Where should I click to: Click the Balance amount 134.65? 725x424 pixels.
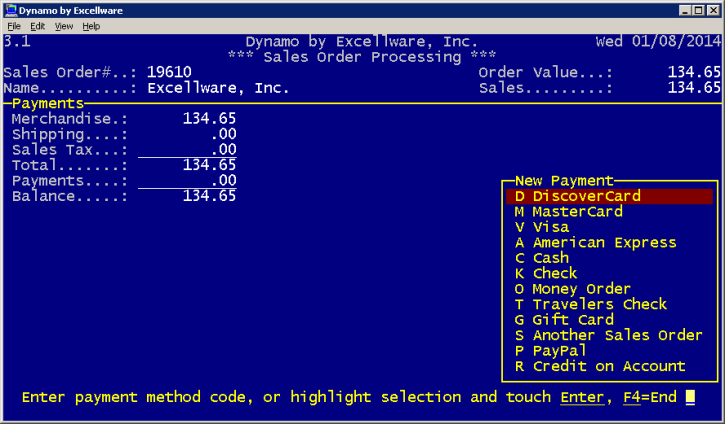pos(209,196)
